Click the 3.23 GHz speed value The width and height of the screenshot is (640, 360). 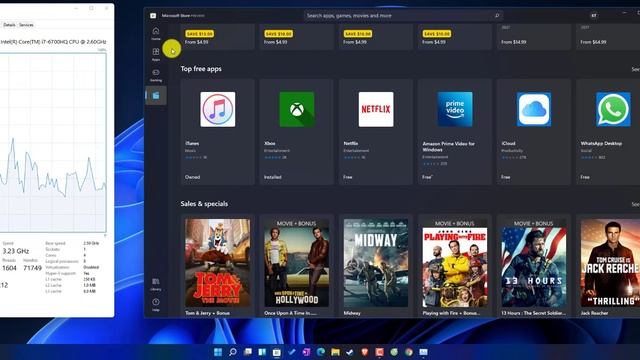[x=16, y=251]
